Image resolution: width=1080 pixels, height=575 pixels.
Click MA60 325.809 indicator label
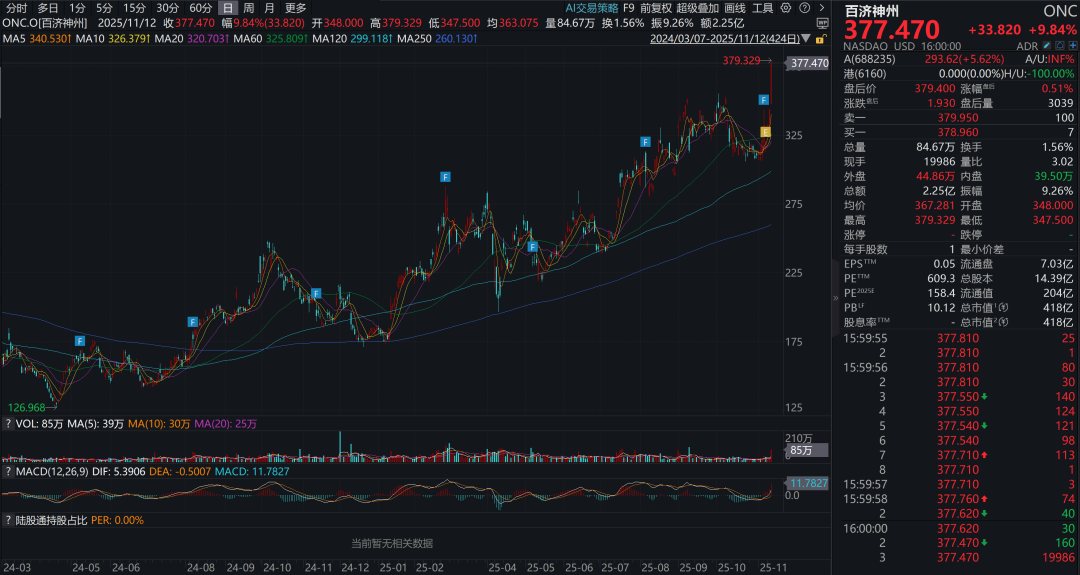[x=270, y=39]
